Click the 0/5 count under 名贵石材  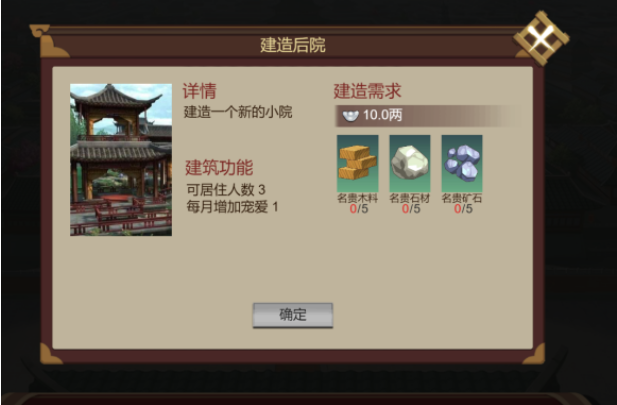point(411,209)
